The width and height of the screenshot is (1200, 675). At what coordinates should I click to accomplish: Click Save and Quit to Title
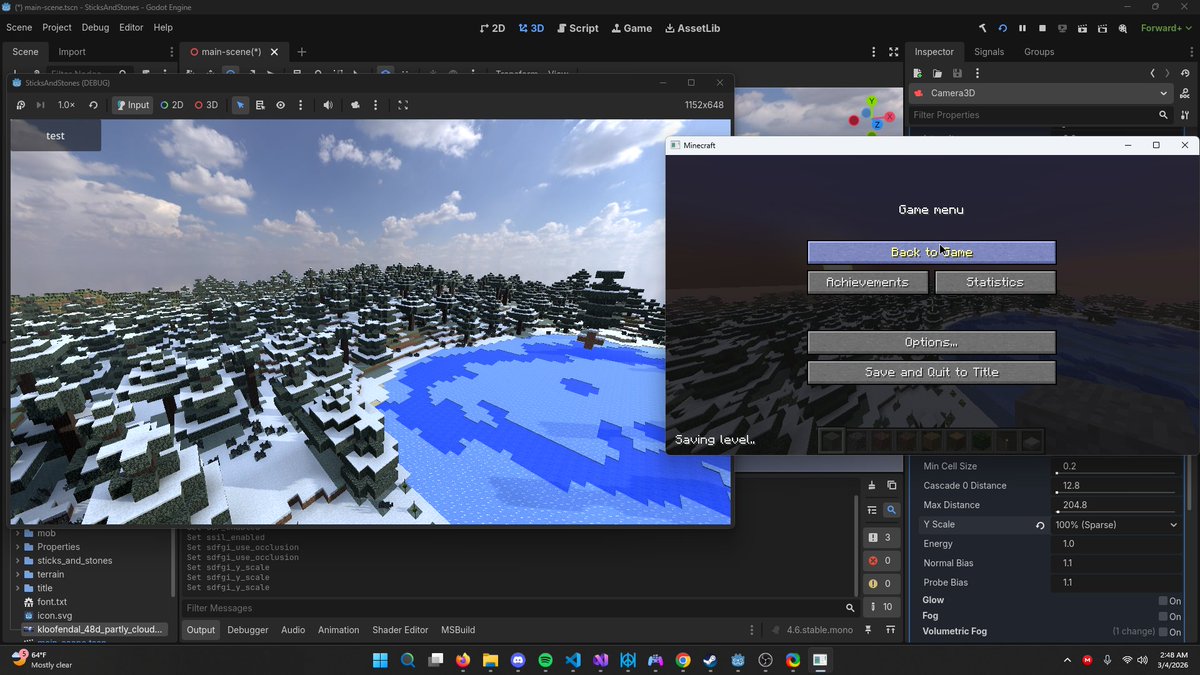point(931,372)
